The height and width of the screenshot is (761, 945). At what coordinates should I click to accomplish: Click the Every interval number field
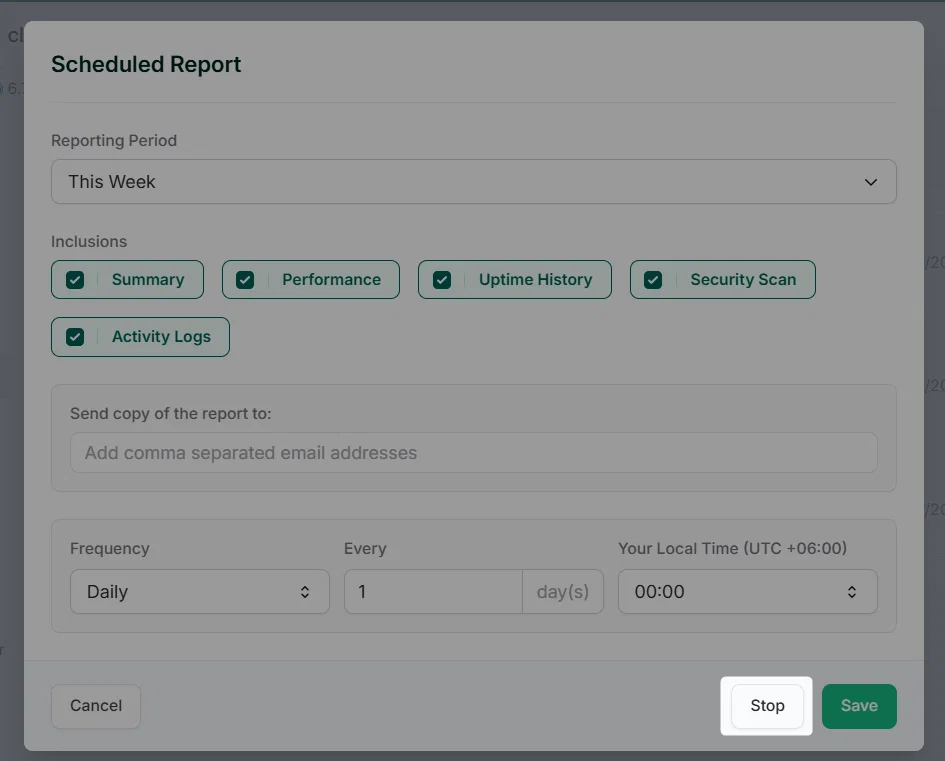(433, 592)
